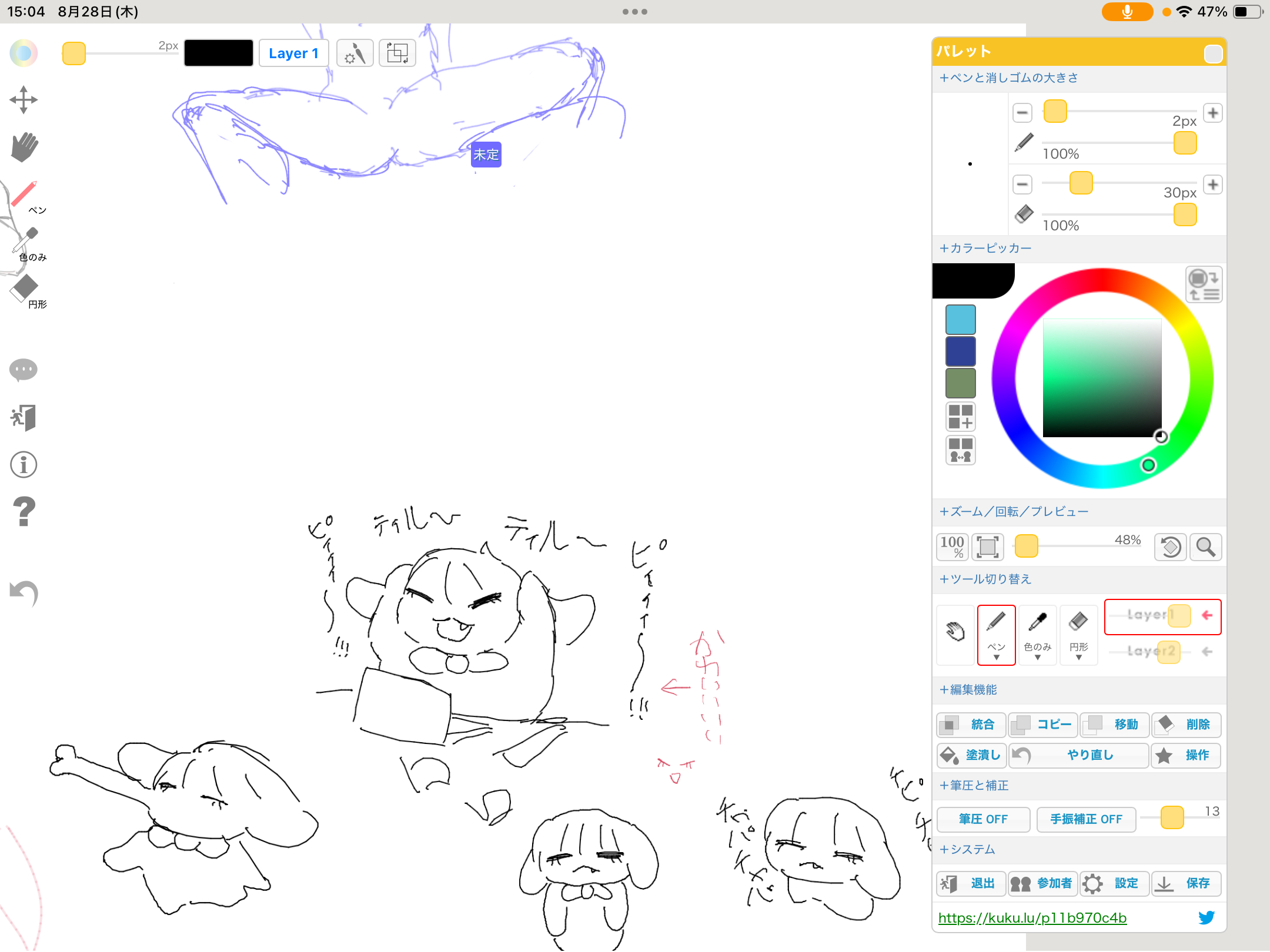Increase eraser size with plus button
1270x952 pixels.
[x=1213, y=185]
